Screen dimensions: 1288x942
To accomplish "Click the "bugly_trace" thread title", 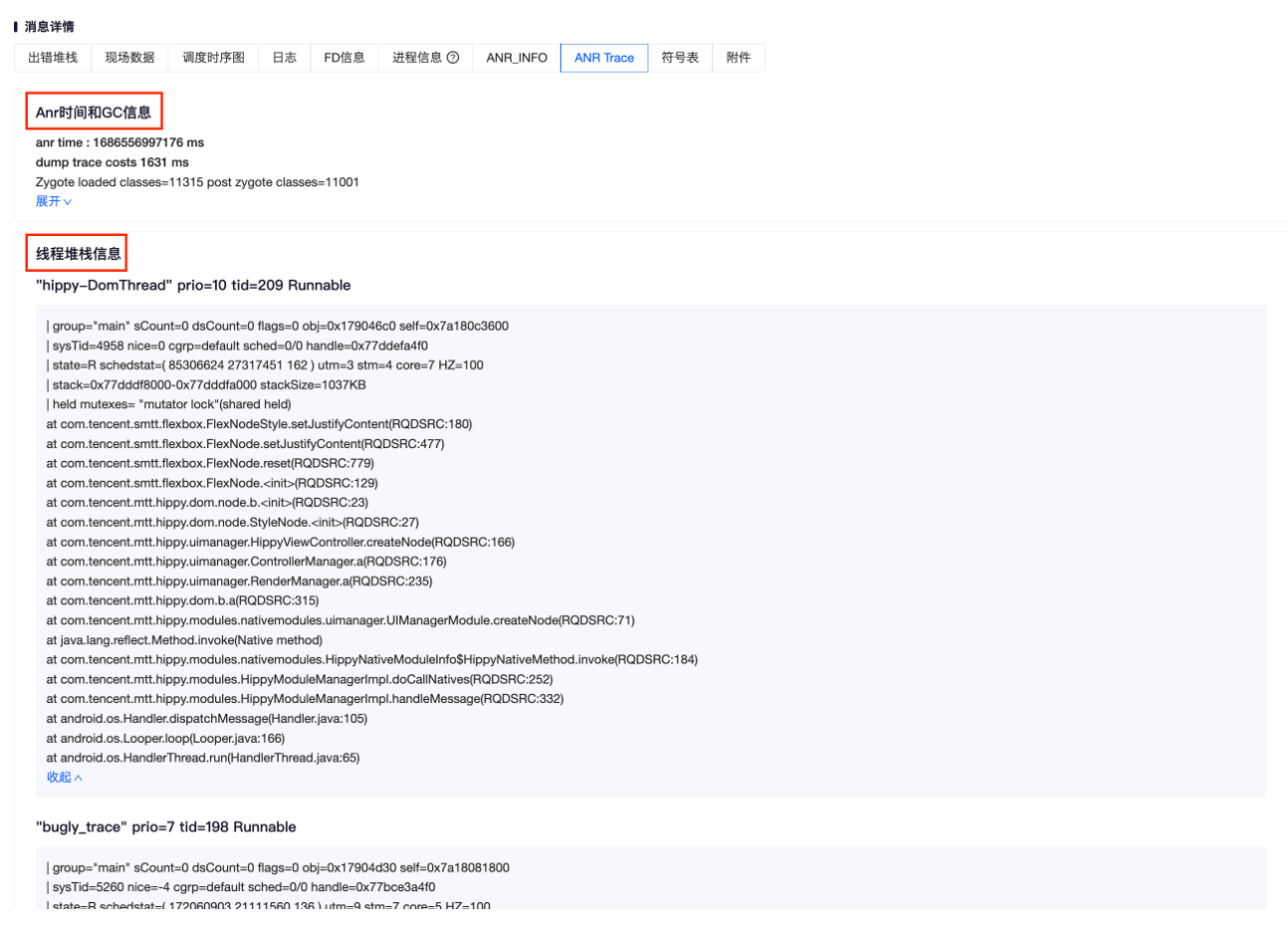I will click(165, 826).
